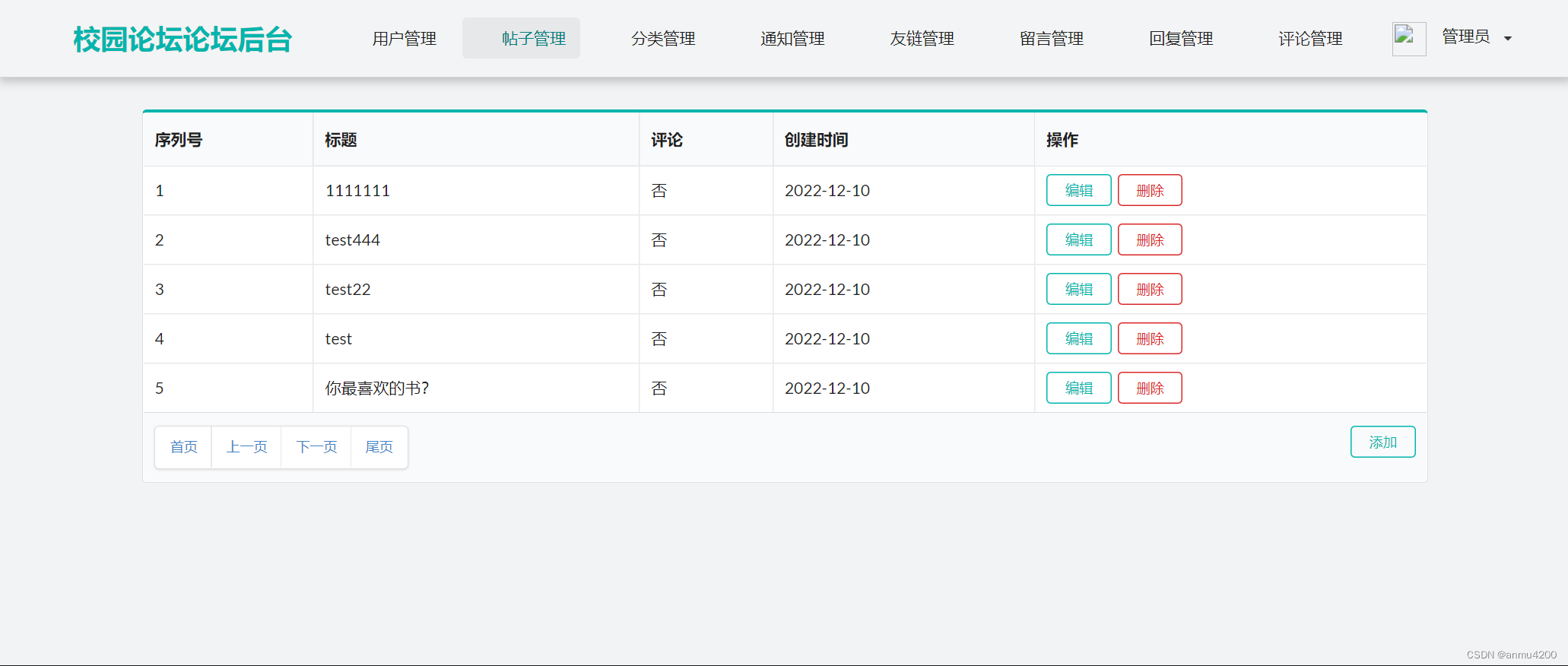
Task: Select the title cell test22
Action: point(476,289)
